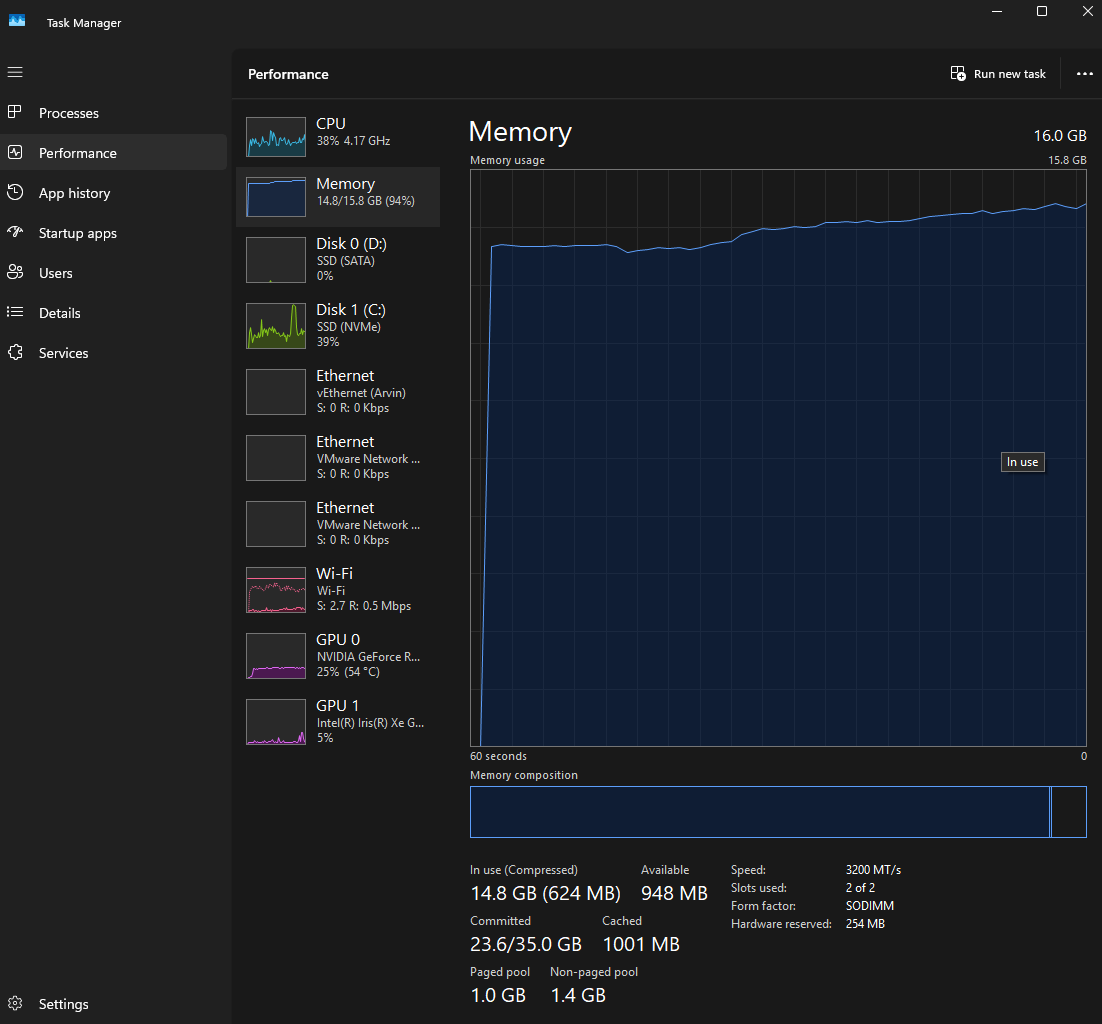Click the 254 MB hardware reserved value
This screenshot has width=1102, height=1024.
pos(865,923)
